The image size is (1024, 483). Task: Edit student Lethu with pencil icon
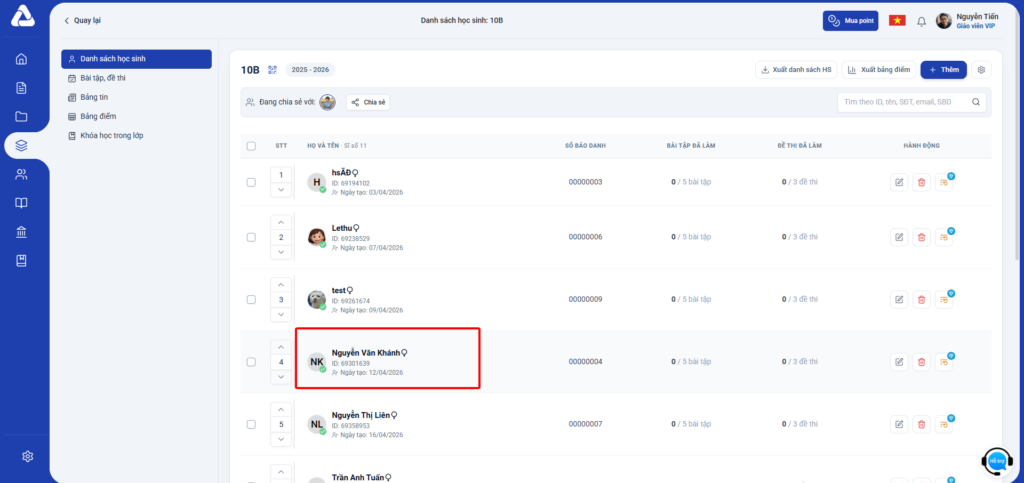tap(899, 237)
